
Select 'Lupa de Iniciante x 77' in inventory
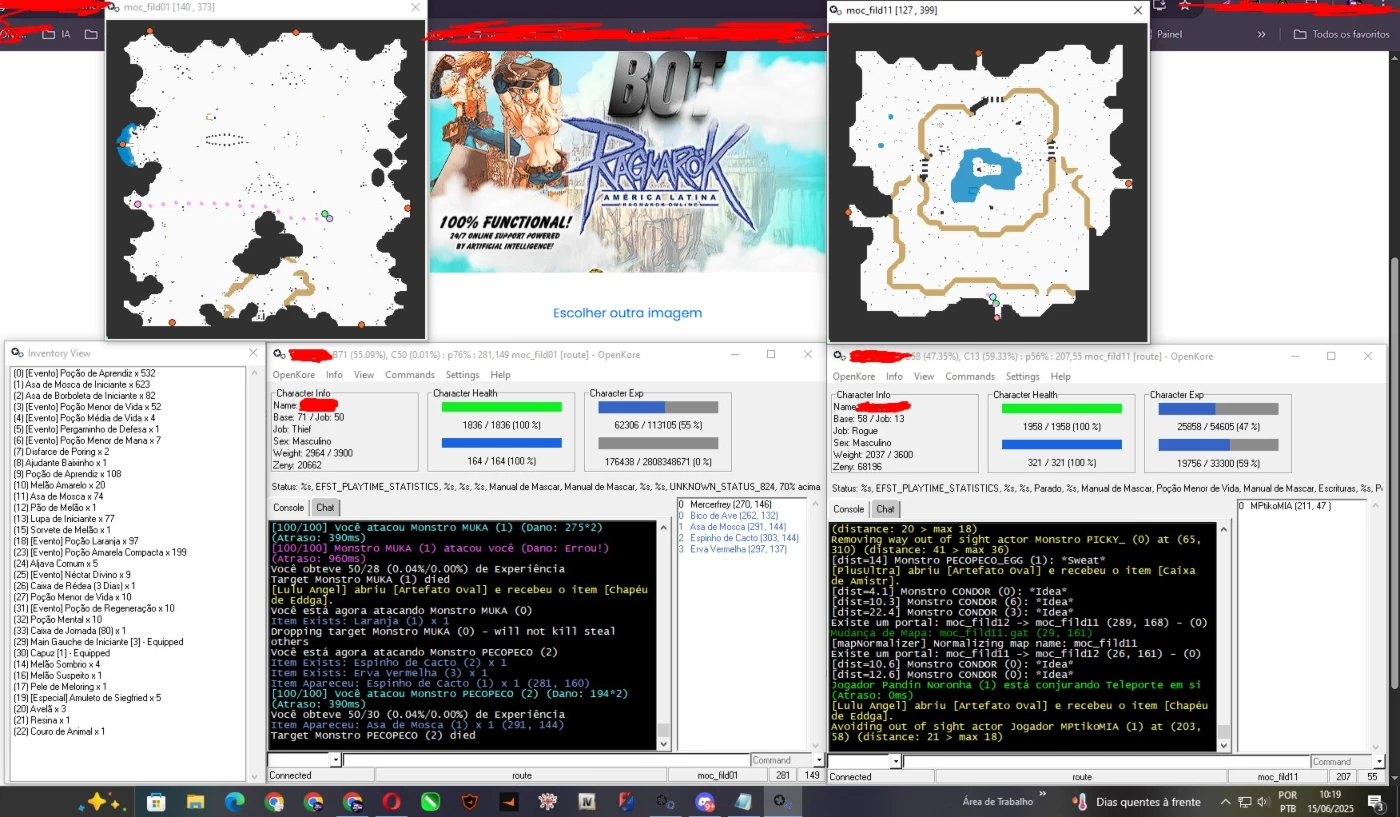click(x=64, y=519)
